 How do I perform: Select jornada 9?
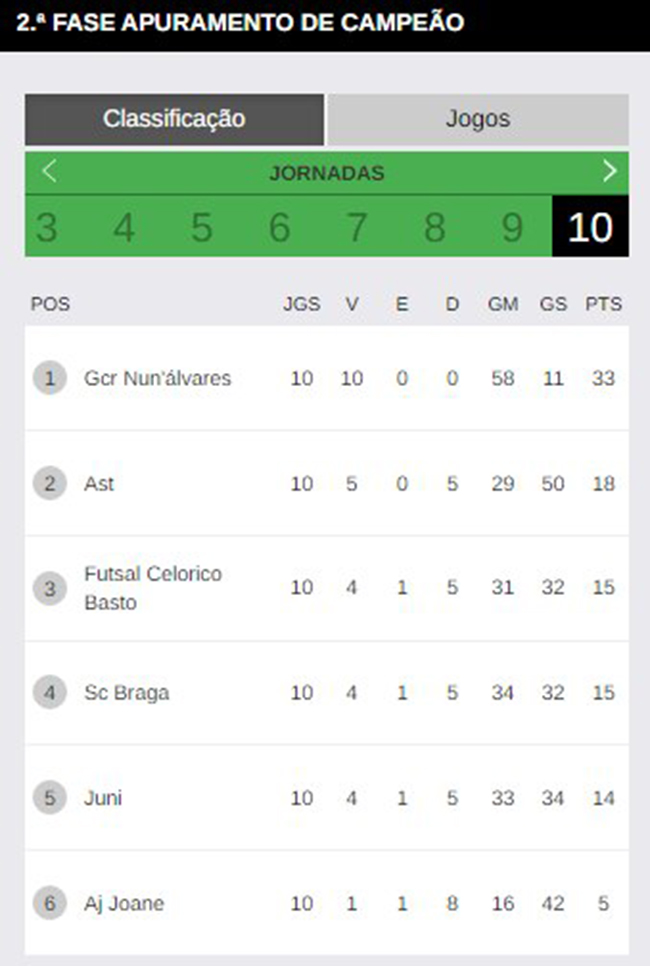(512, 227)
